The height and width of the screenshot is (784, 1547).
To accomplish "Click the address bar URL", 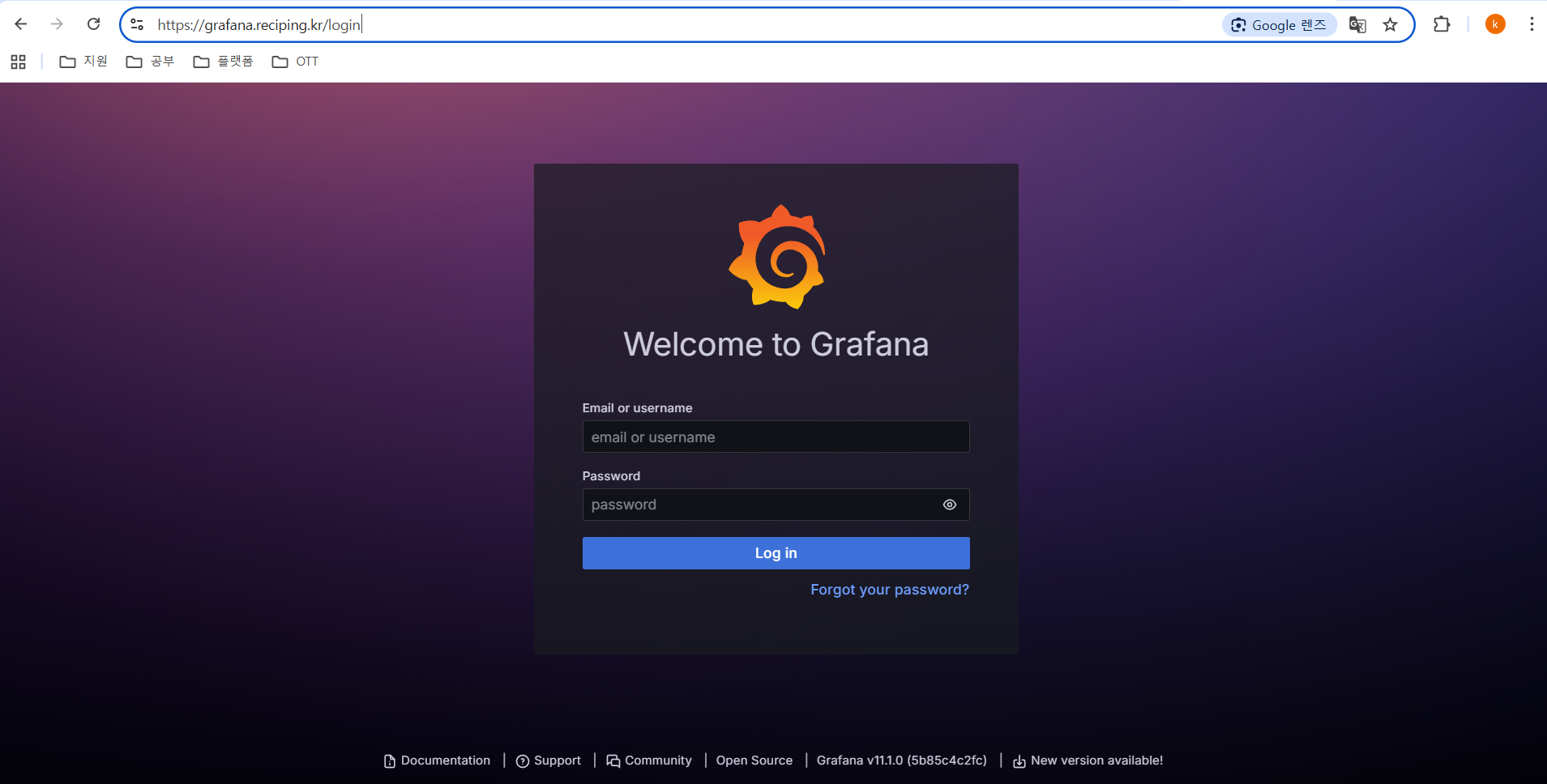I will pyautogui.click(x=259, y=25).
